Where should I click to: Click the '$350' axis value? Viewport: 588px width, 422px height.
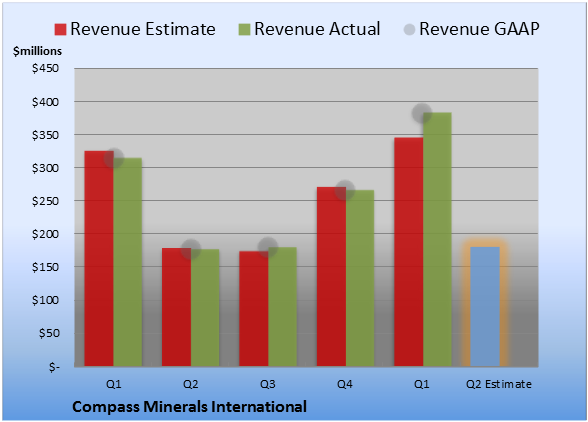pos(45,135)
